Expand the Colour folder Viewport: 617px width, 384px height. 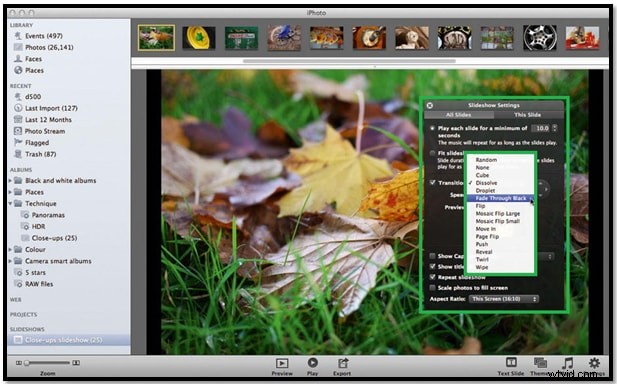click(10, 249)
